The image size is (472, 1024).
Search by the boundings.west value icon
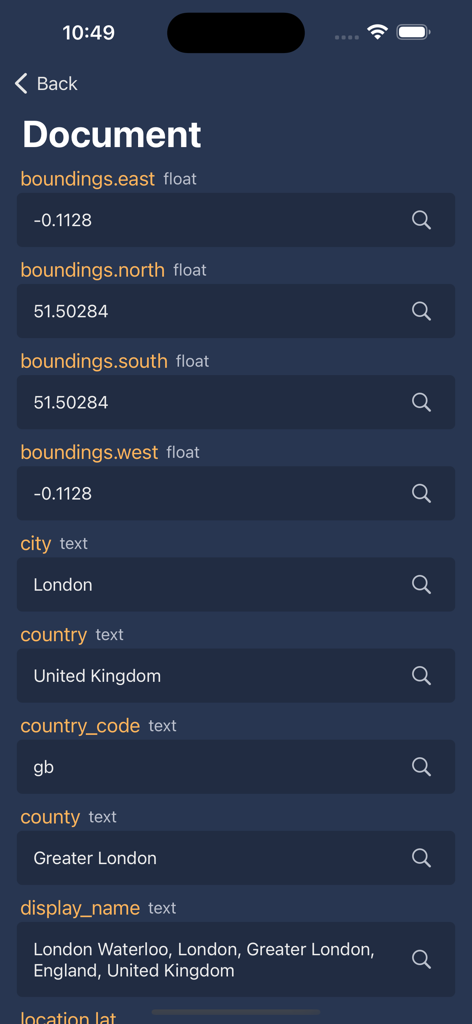point(421,493)
